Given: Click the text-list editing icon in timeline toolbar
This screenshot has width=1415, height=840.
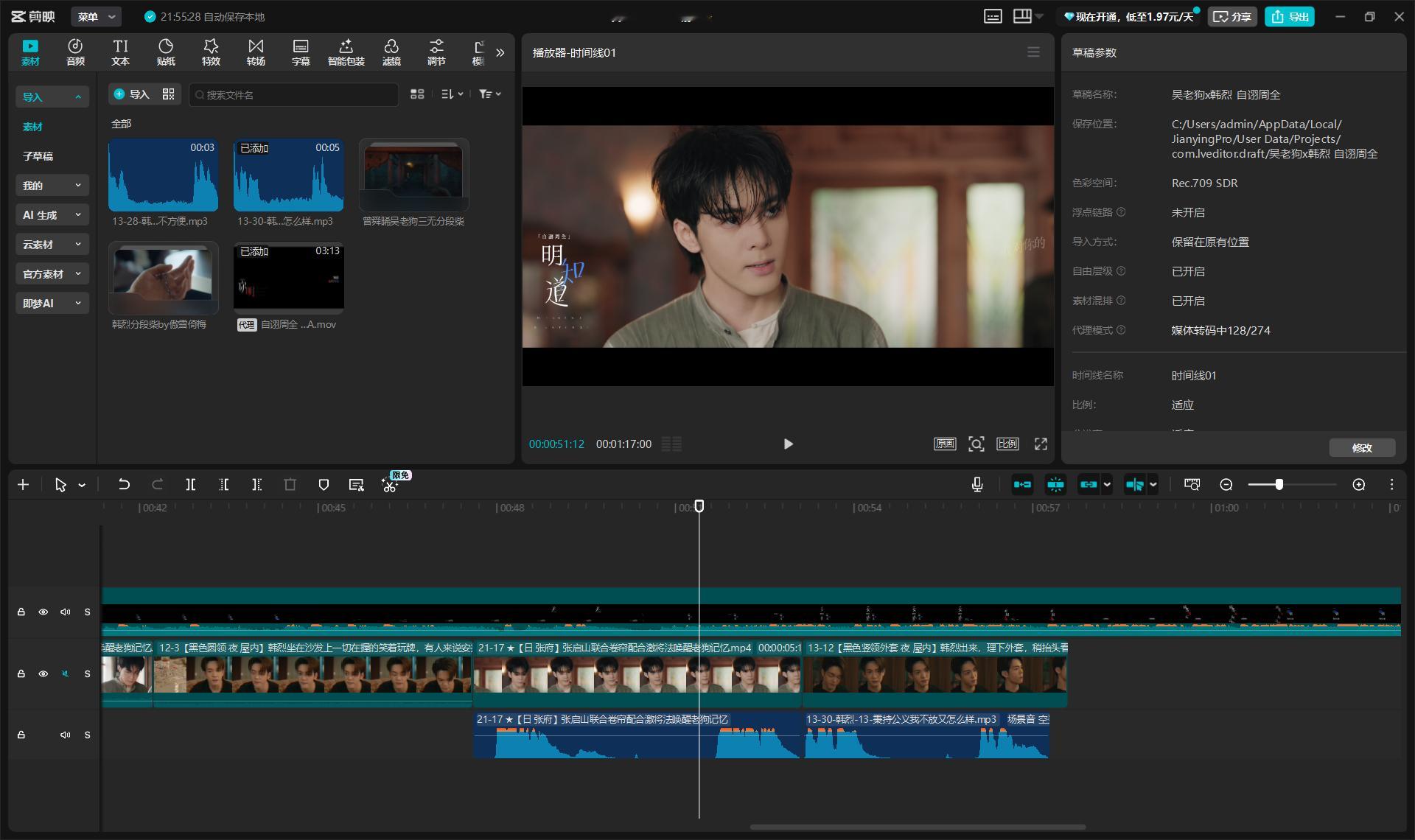Looking at the screenshot, I should (x=356, y=484).
